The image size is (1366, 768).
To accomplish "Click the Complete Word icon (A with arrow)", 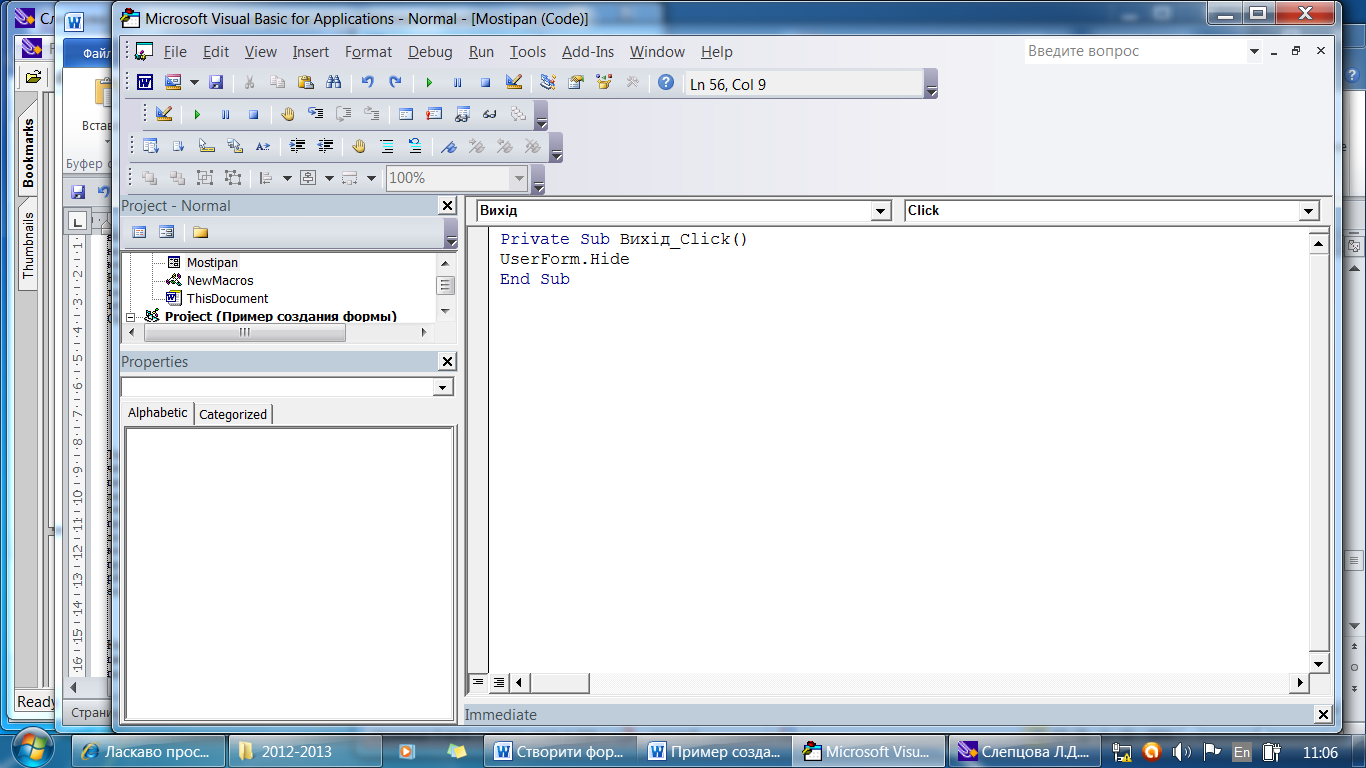I will tap(263, 146).
